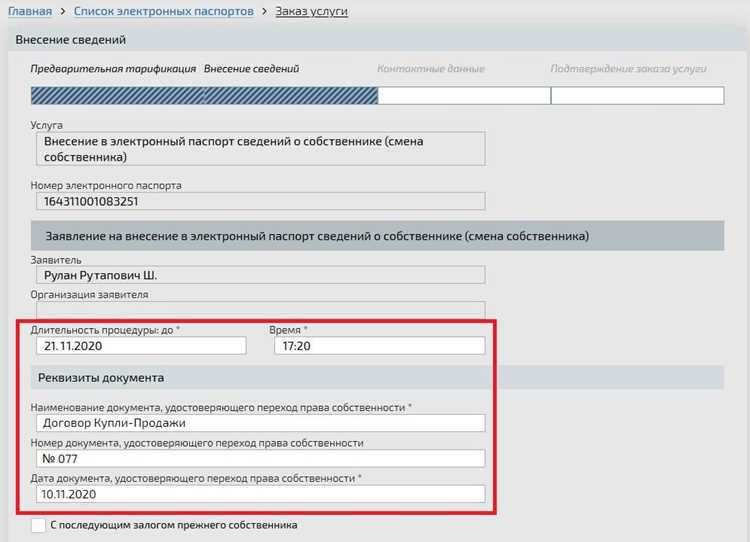750x542 pixels.
Task: Click the Дата документа, удостоверяющего переход label
Action: pyautogui.click(x=196, y=478)
